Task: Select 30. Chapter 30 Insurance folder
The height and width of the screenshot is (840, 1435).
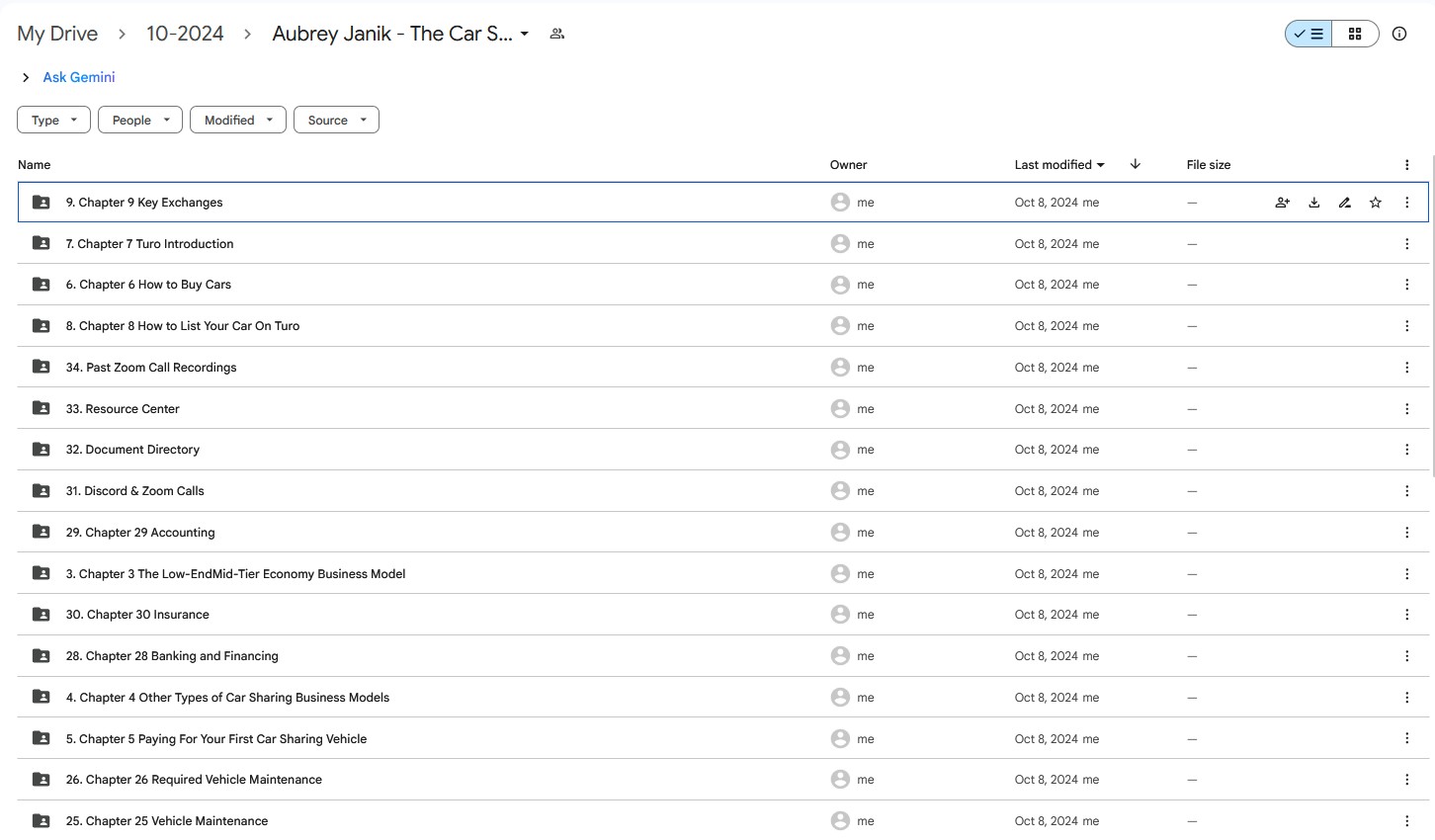Action: pos(722,615)
